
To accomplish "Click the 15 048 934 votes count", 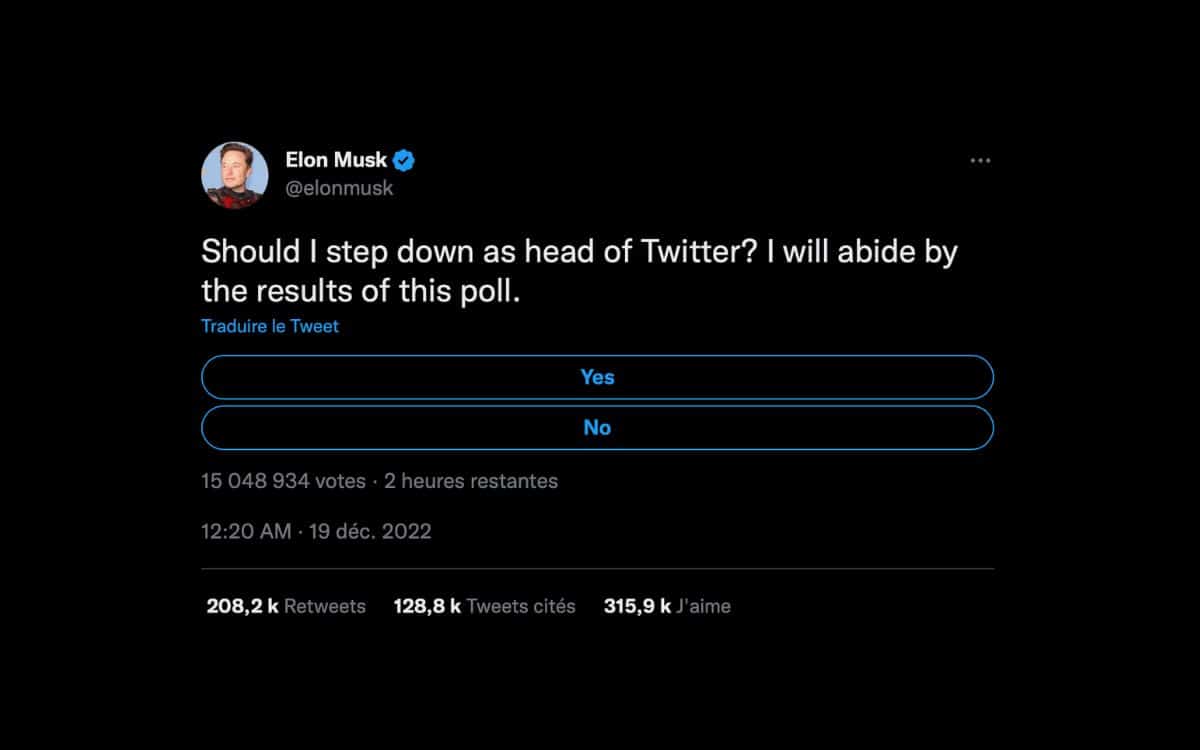I will [283, 481].
